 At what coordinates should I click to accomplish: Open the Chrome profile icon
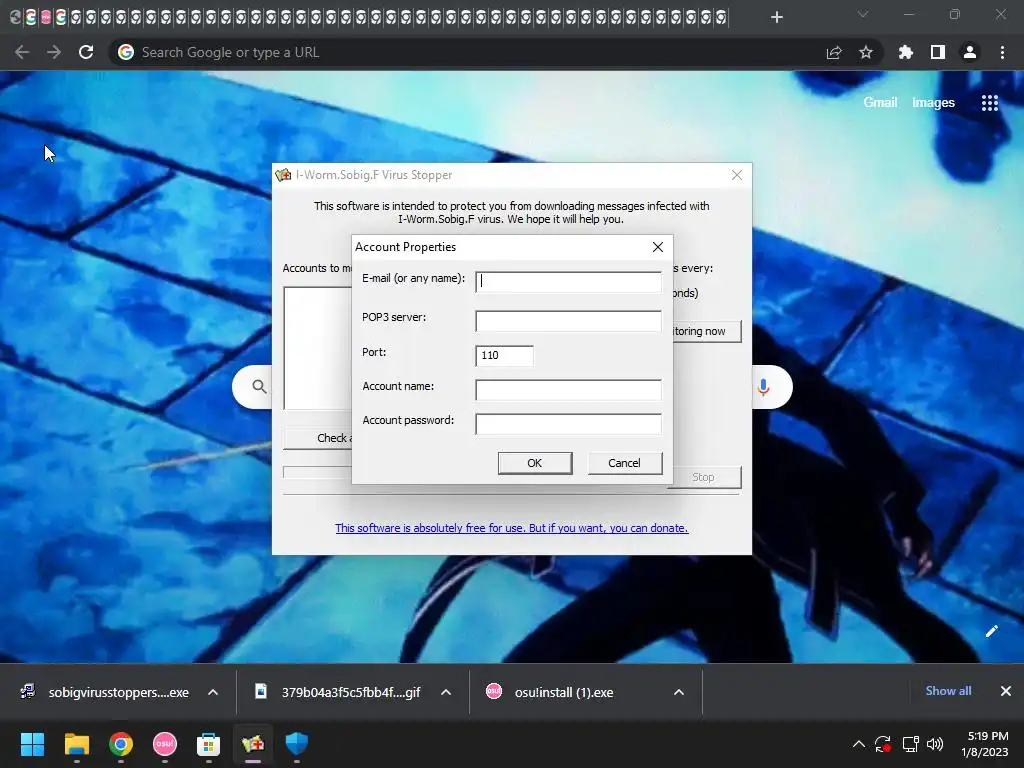pyautogui.click(x=970, y=52)
